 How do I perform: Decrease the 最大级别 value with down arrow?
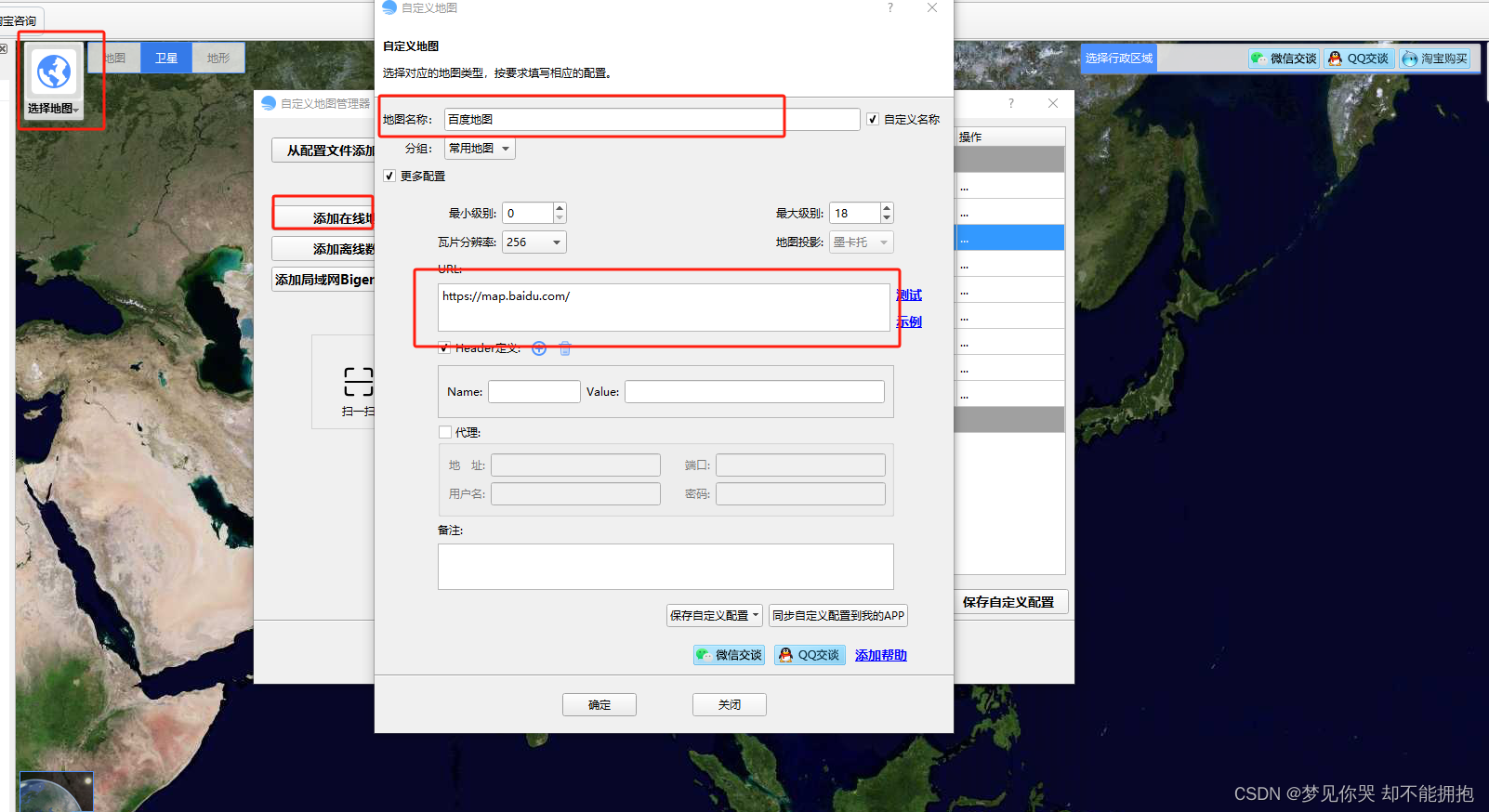click(887, 218)
